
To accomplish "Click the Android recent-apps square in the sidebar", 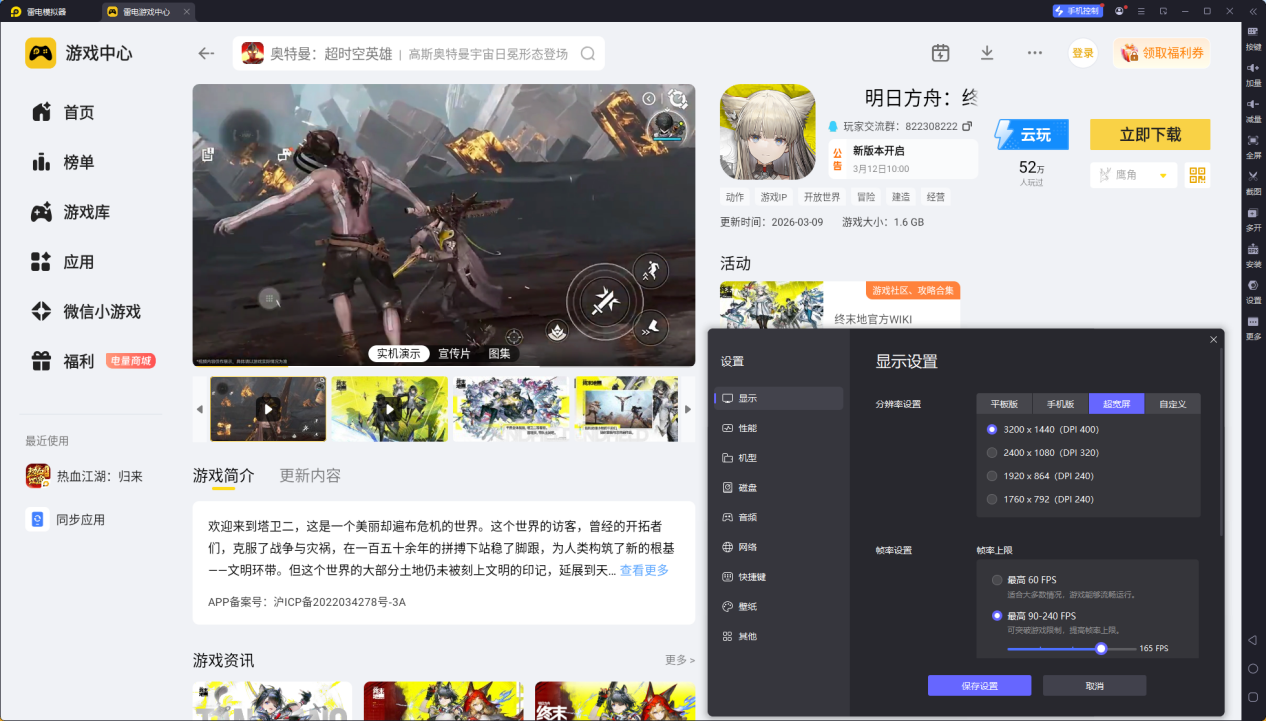I will point(1253,697).
